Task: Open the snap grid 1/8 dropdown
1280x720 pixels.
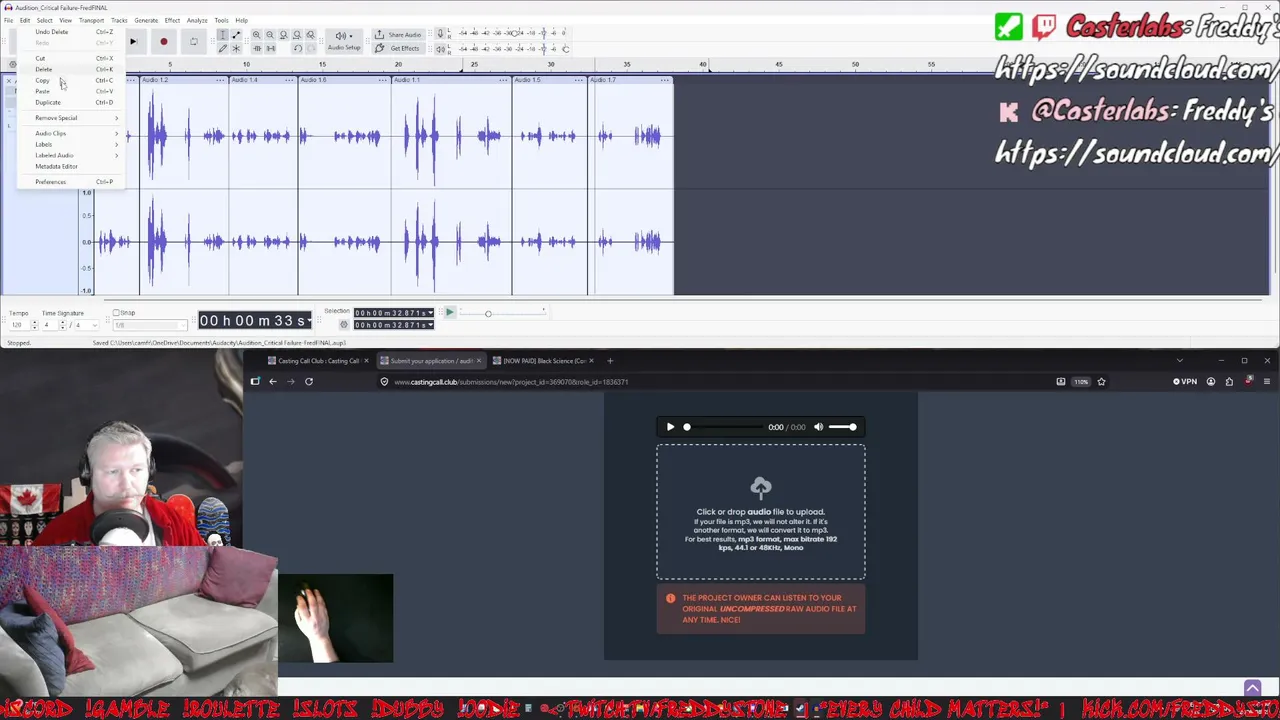Action: (x=150, y=325)
